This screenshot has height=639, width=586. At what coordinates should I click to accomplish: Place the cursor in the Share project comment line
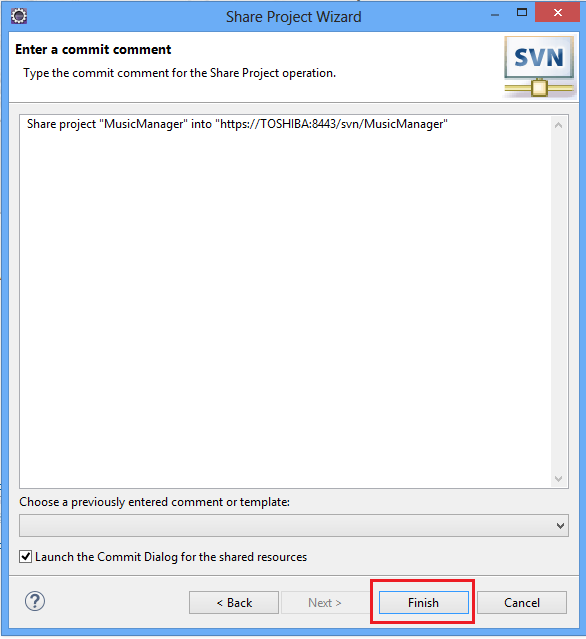point(237,124)
